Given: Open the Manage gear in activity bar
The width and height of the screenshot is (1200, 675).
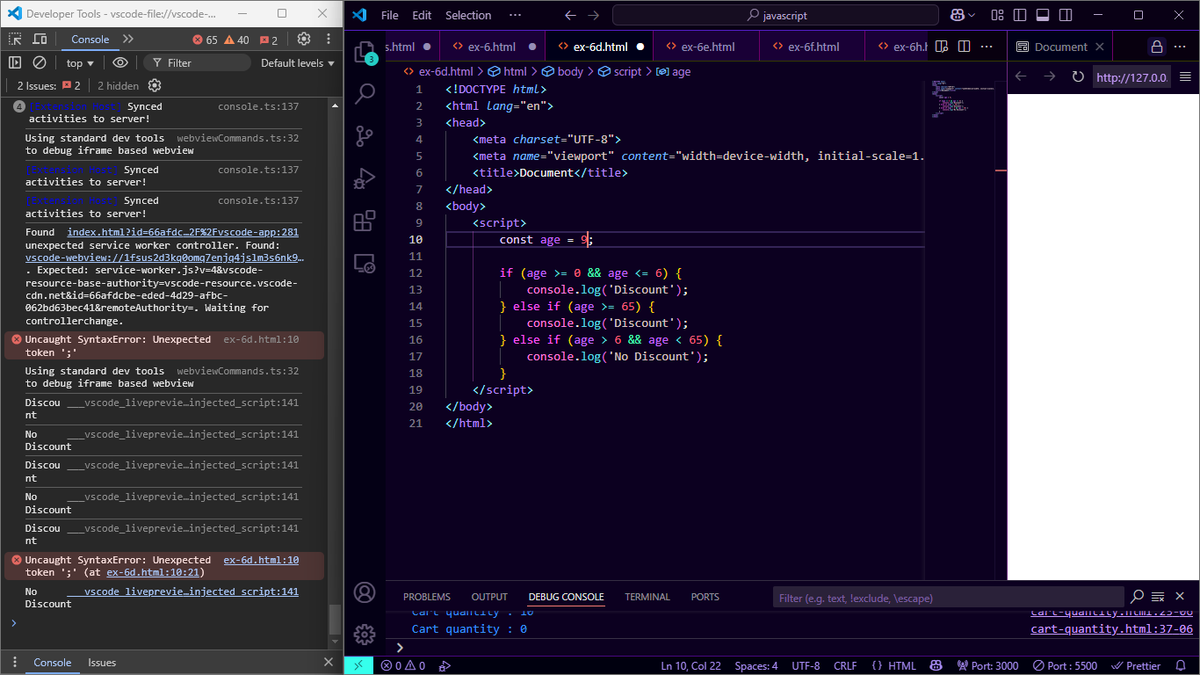Looking at the screenshot, I should click(365, 635).
